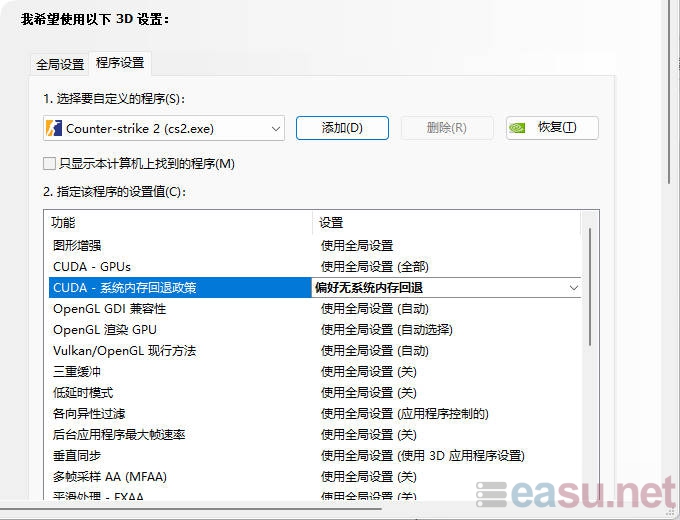Select the 程序设置 tab
The width and height of the screenshot is (680, 520).
[x=120, y=63]
